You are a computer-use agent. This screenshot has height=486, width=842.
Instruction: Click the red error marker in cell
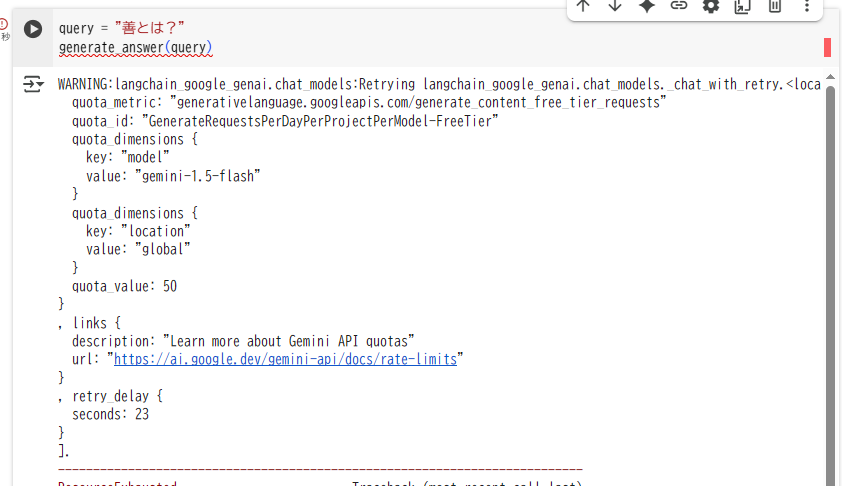[x=828, y=47]
